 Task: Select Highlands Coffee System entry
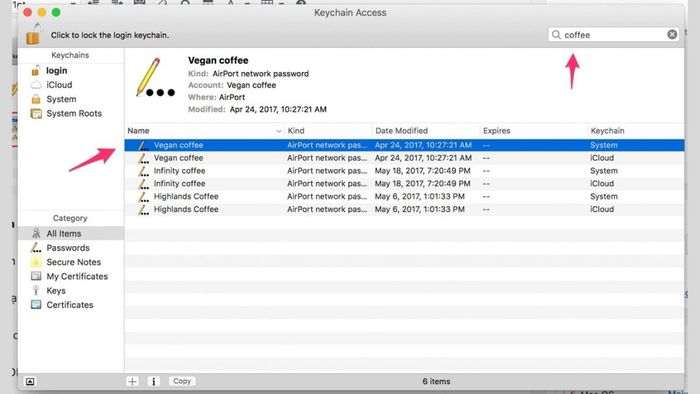point(404,196)
